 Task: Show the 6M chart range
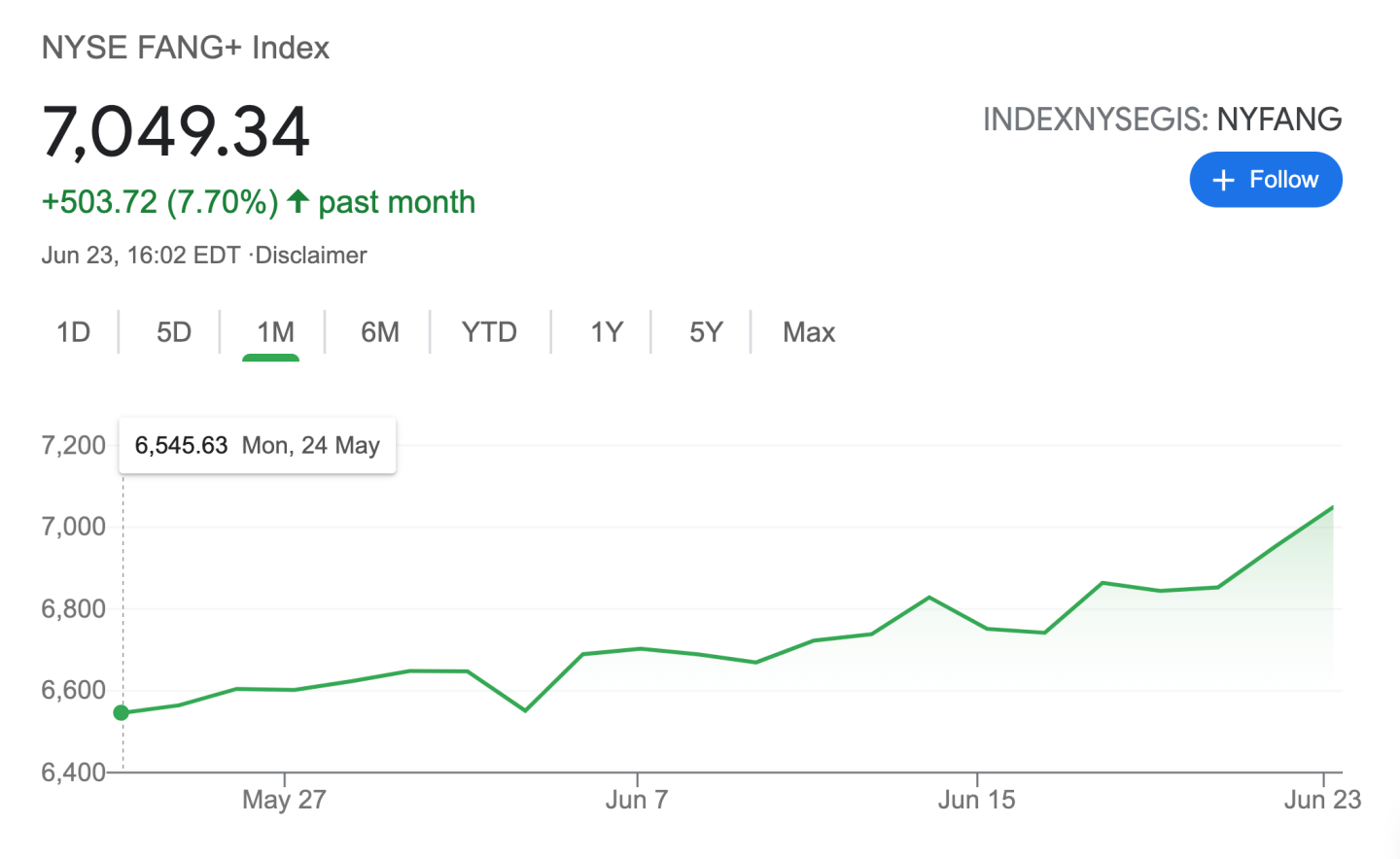click(380, 332)
